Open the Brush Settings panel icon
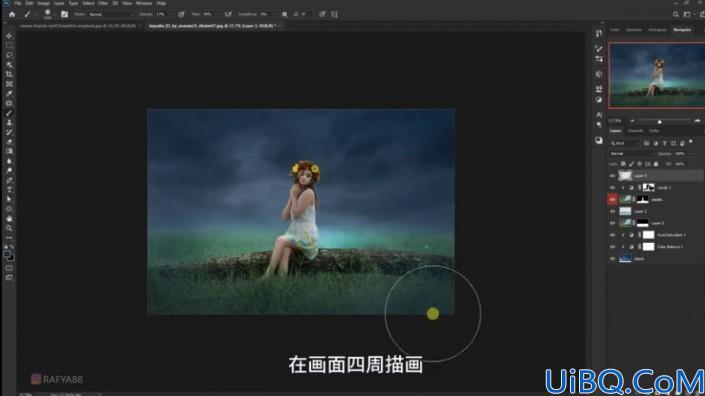This screenshot has height=396, width=705. click(64, 14)
